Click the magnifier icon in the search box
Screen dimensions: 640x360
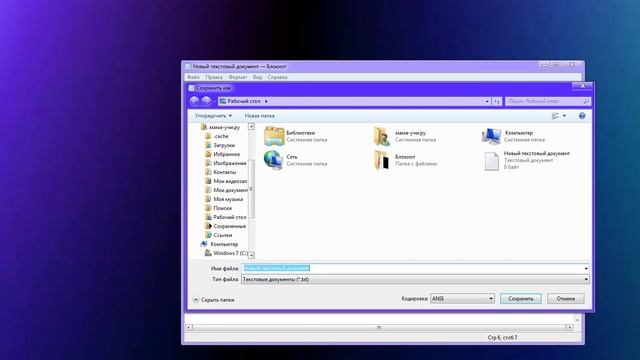586,101
